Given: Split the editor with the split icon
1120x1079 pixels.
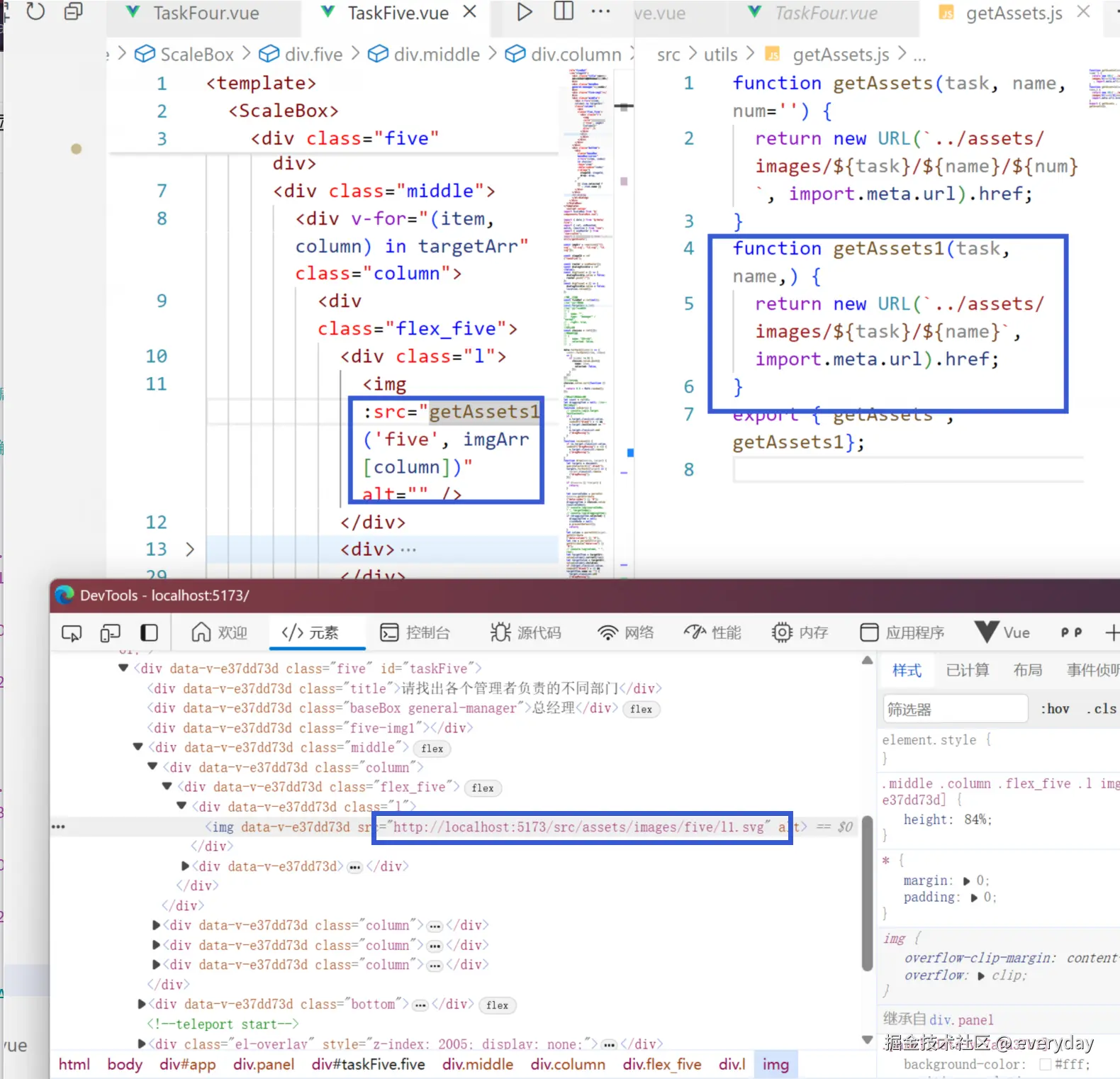Looking at the screenshot, I should click(564, 11).
